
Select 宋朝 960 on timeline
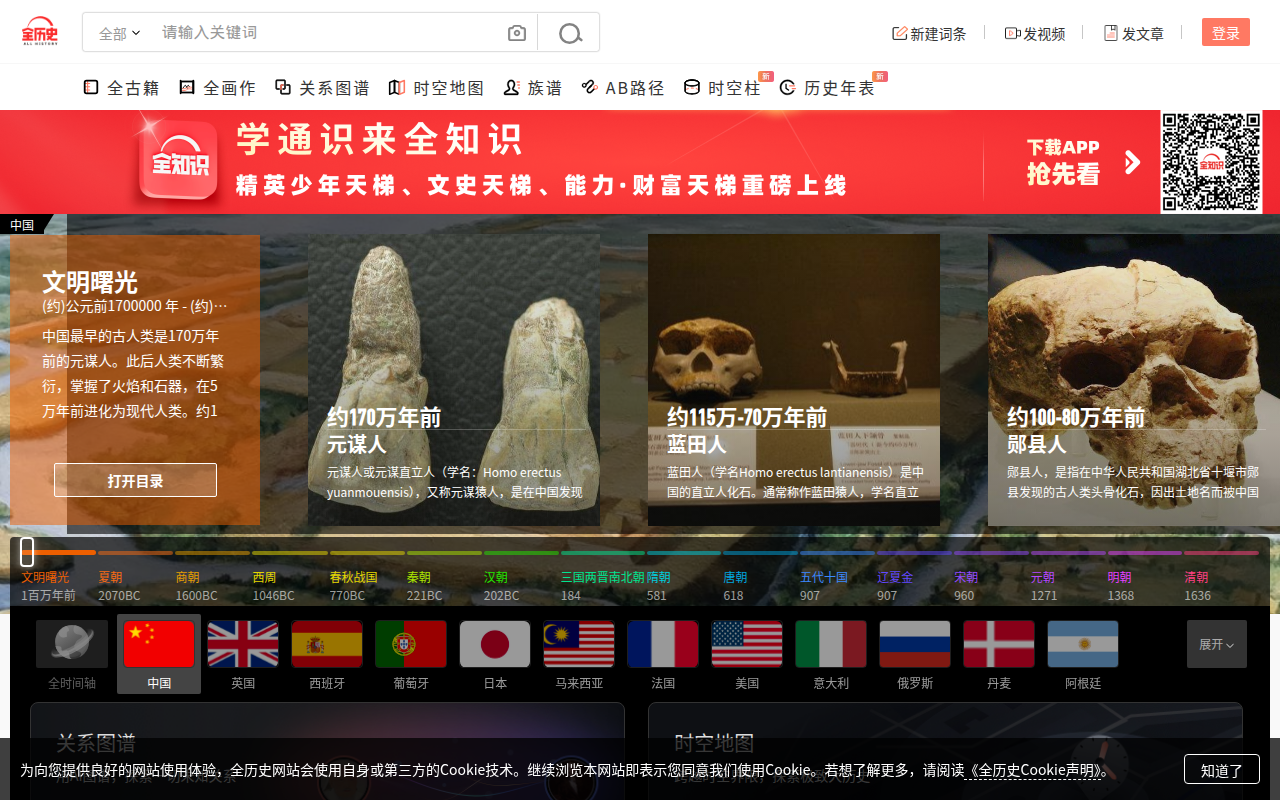[x=965, y=586]
